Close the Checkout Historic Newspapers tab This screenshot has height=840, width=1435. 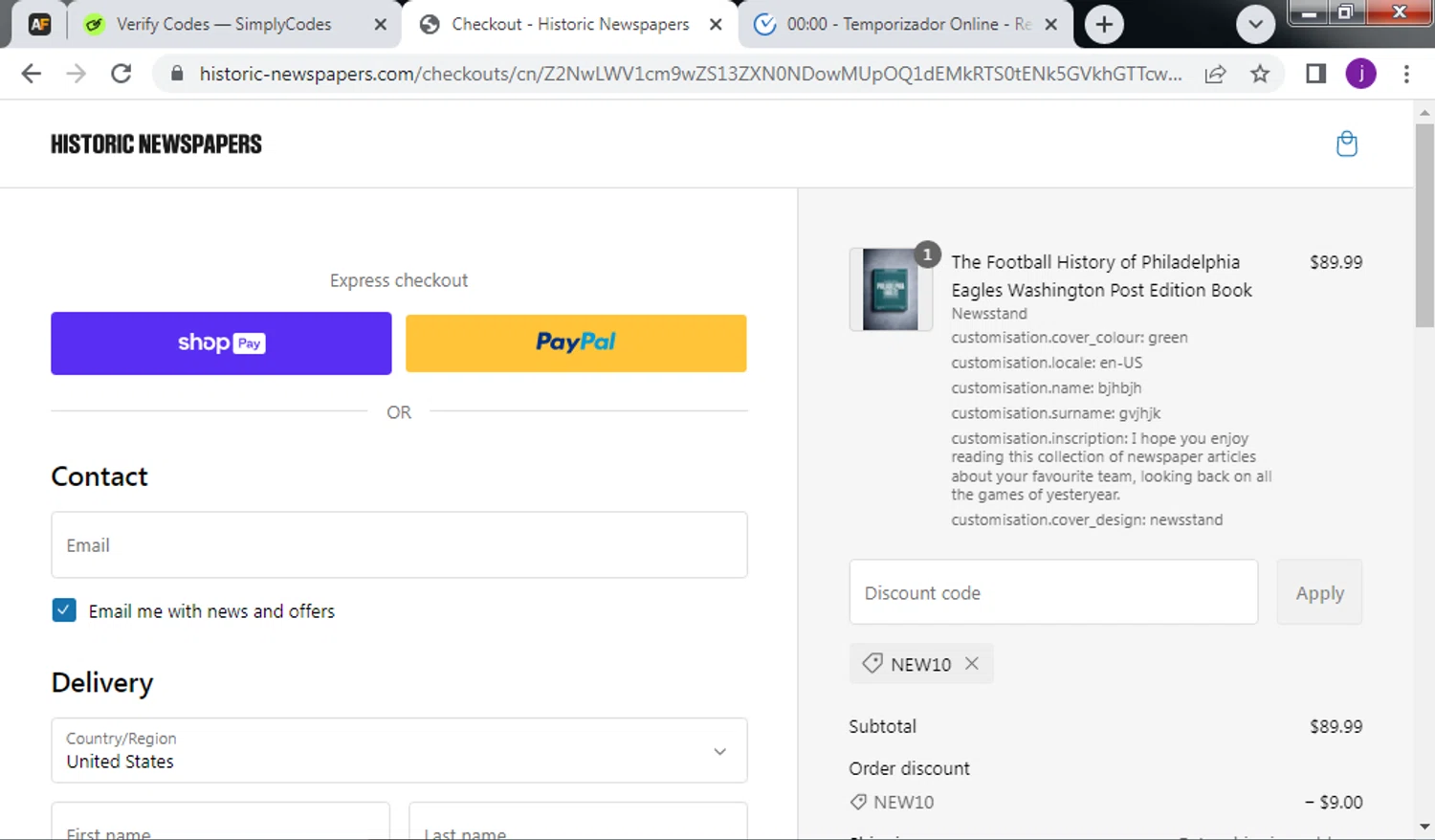pos(716,25)
